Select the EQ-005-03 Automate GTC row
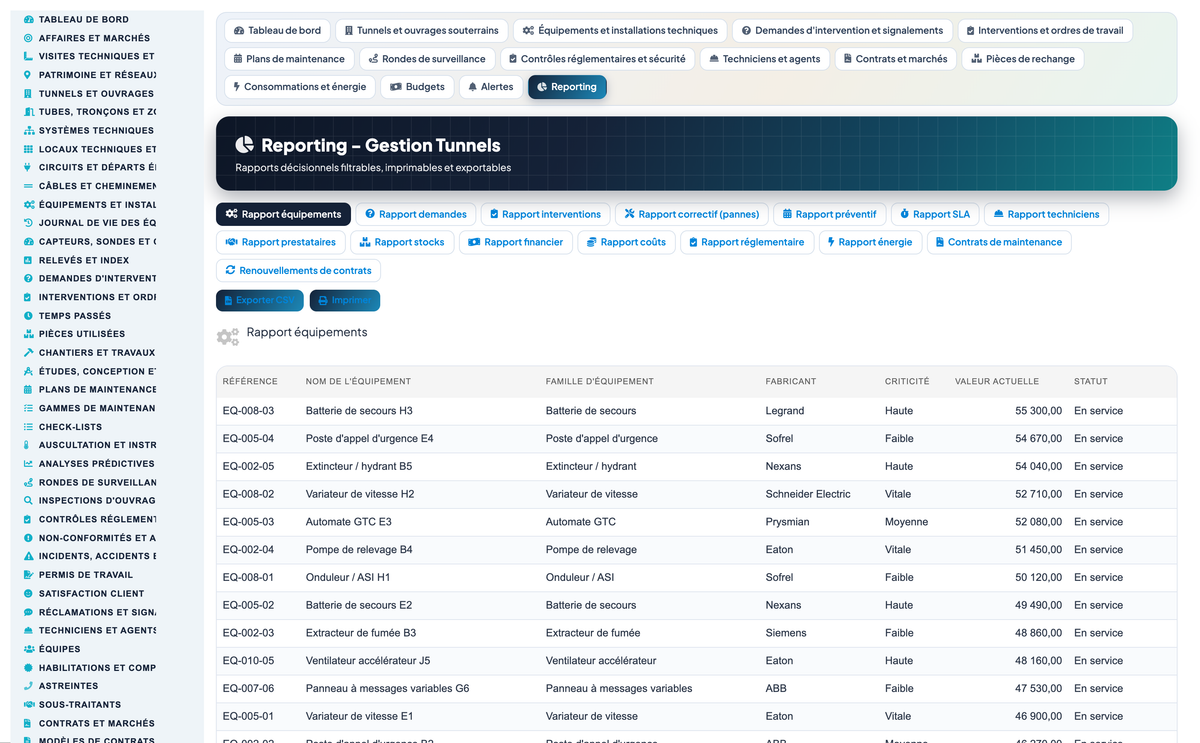This screenshot has width=1200, height=743. click(696, 522)
